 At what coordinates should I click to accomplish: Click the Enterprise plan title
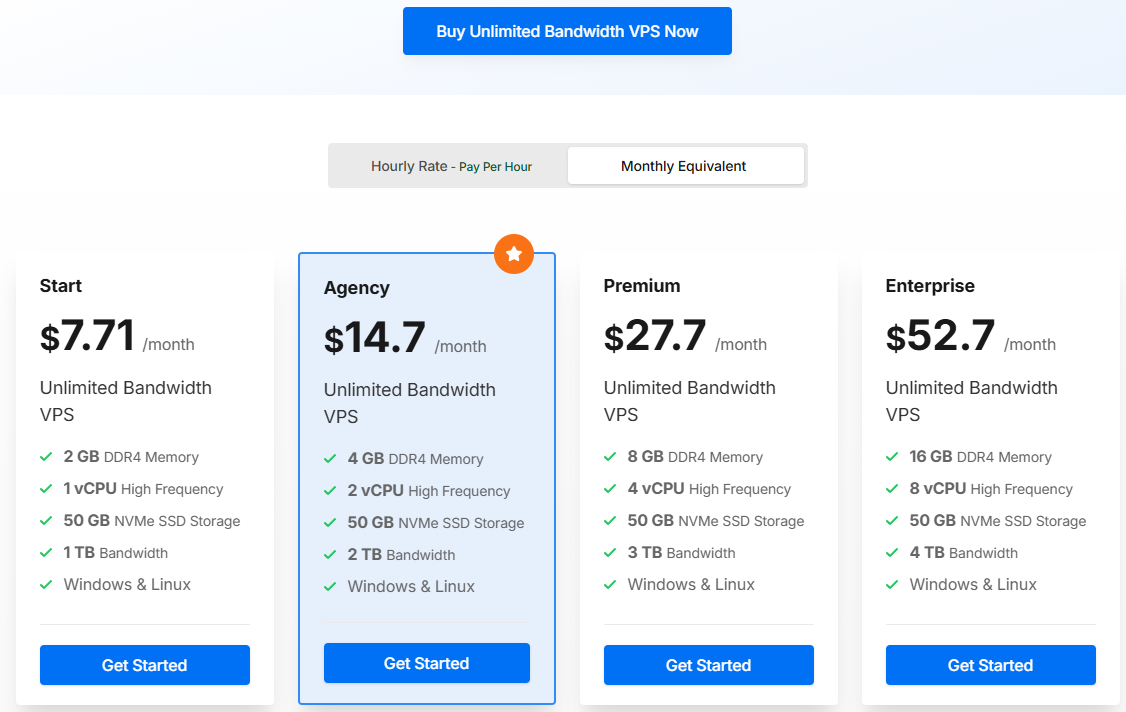(930, 286)
